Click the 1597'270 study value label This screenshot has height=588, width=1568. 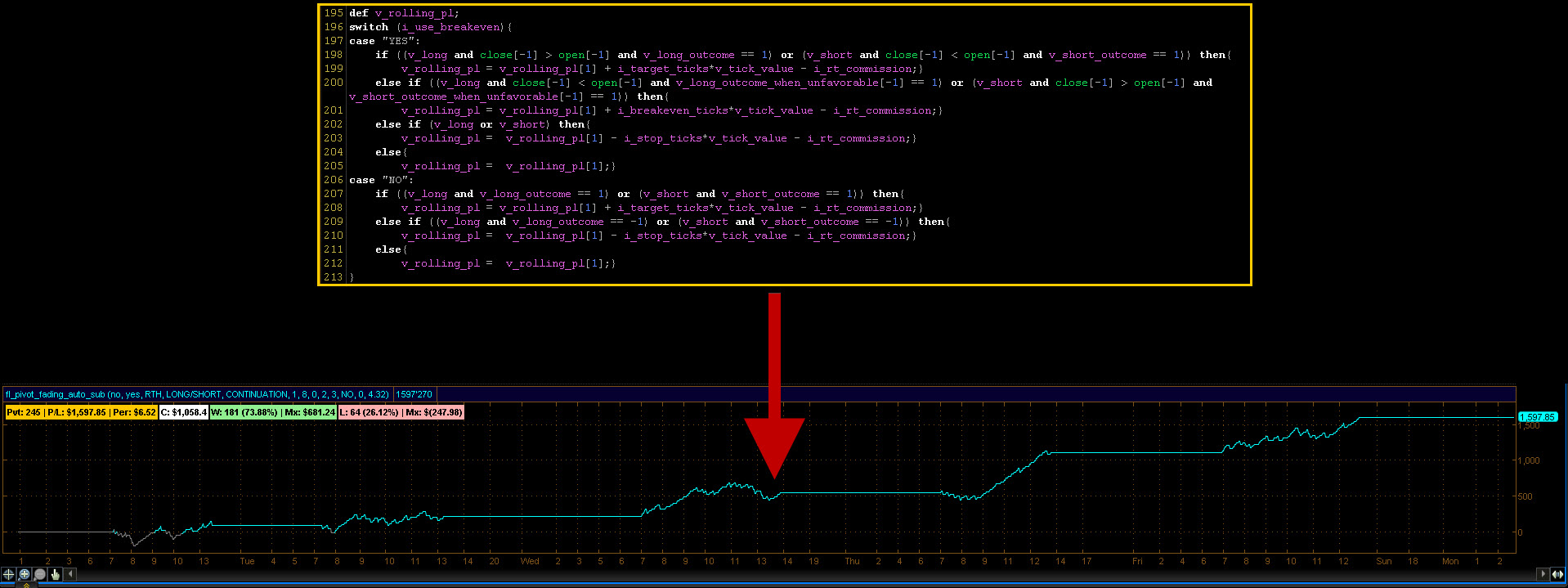point(414,394)
